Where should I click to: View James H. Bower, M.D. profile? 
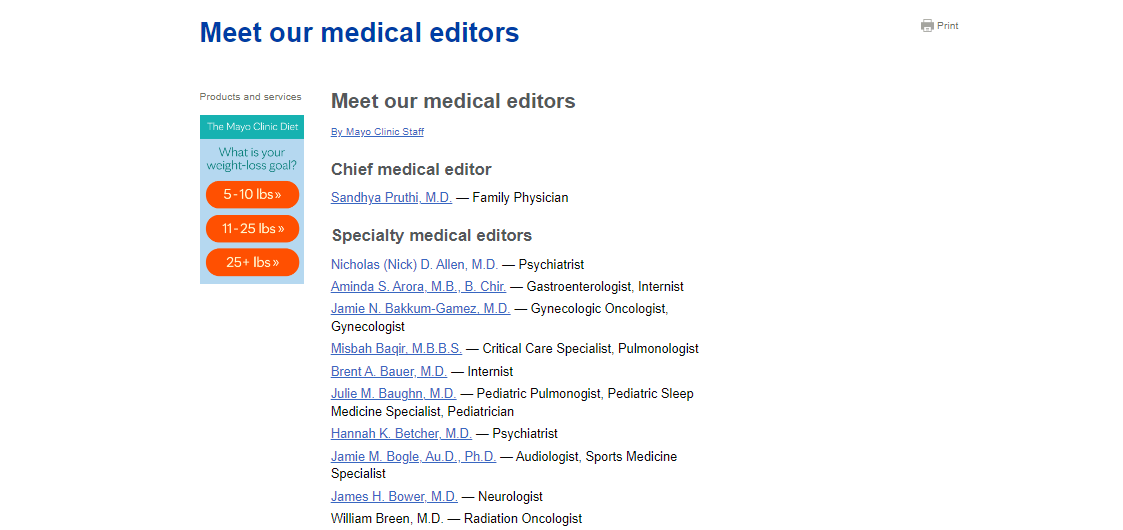pyautogui.click(x=394, y=496)
